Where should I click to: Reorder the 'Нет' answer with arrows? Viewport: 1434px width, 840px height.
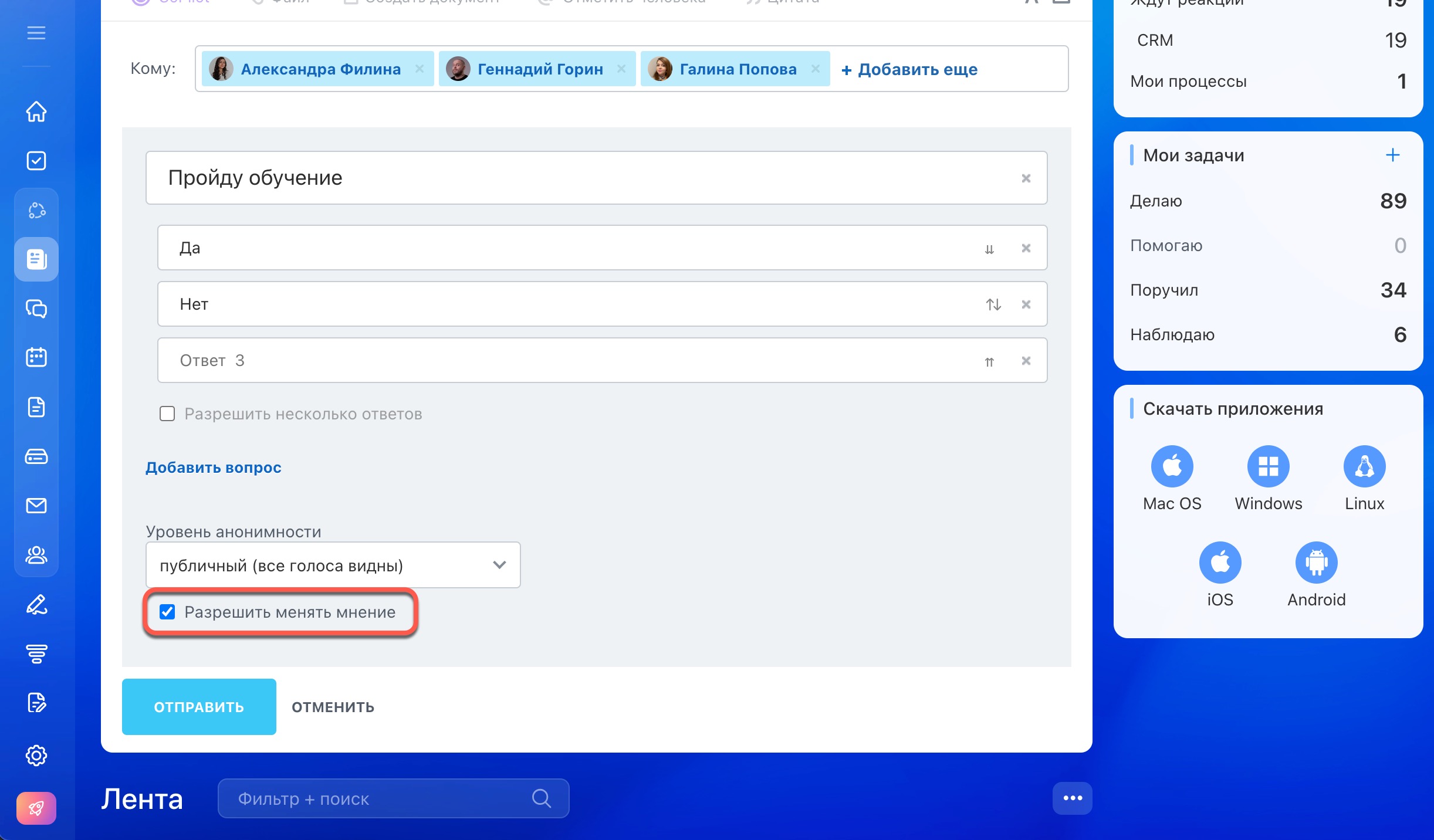[993, 304]
